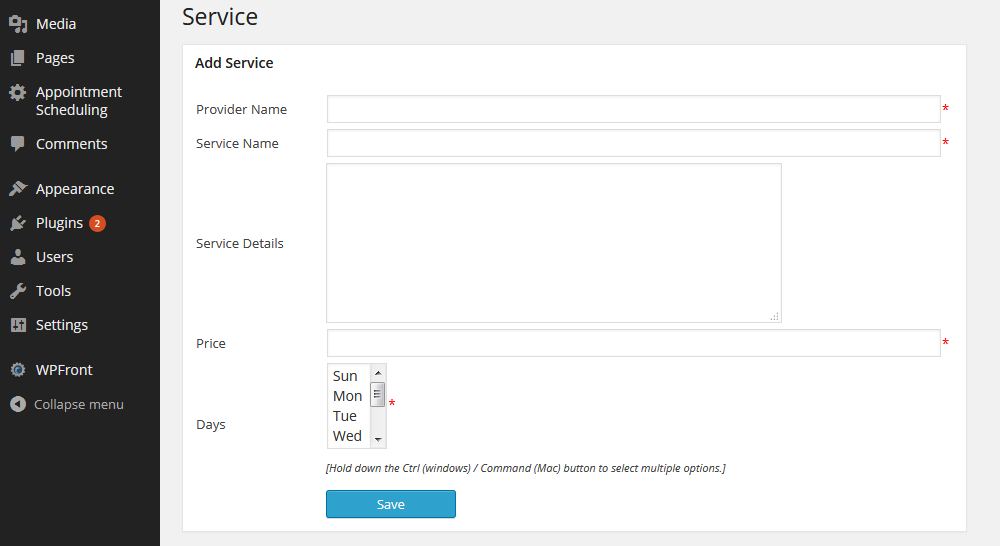Viewport: 1000px width, 546px height.
Task: Save the new service
Action: click(x=391, y=504)
